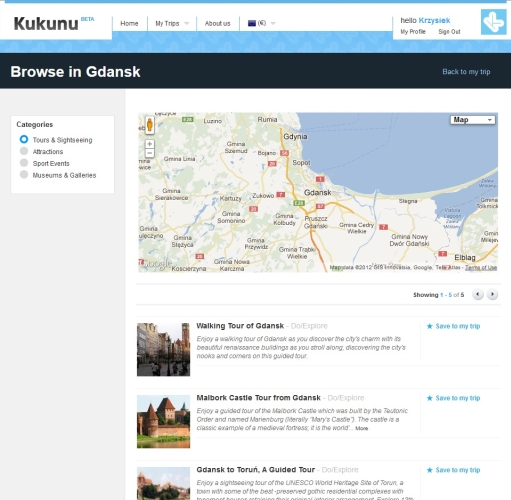Click the Kukunu logo
This screenshot has width=511, height=500.
tap(46, 24)
